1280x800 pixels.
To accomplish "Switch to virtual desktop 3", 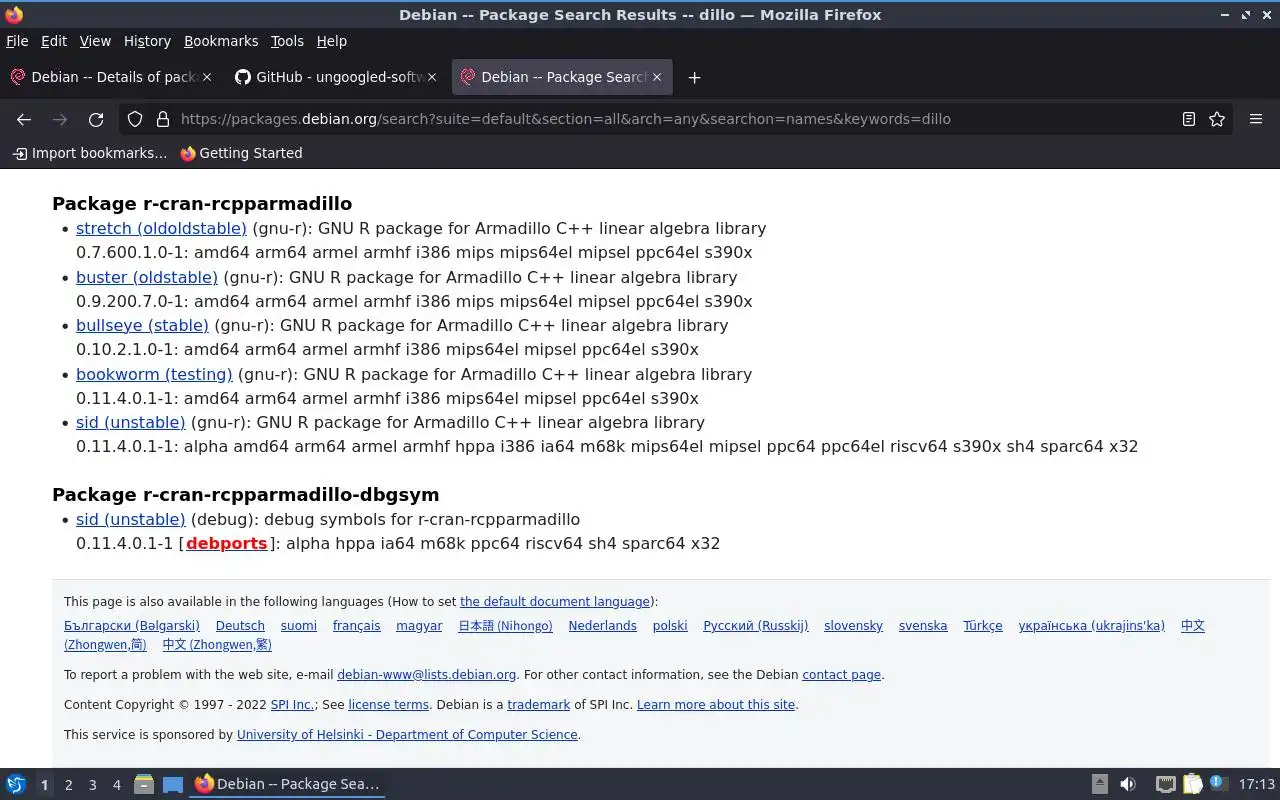I will [93, 785].
